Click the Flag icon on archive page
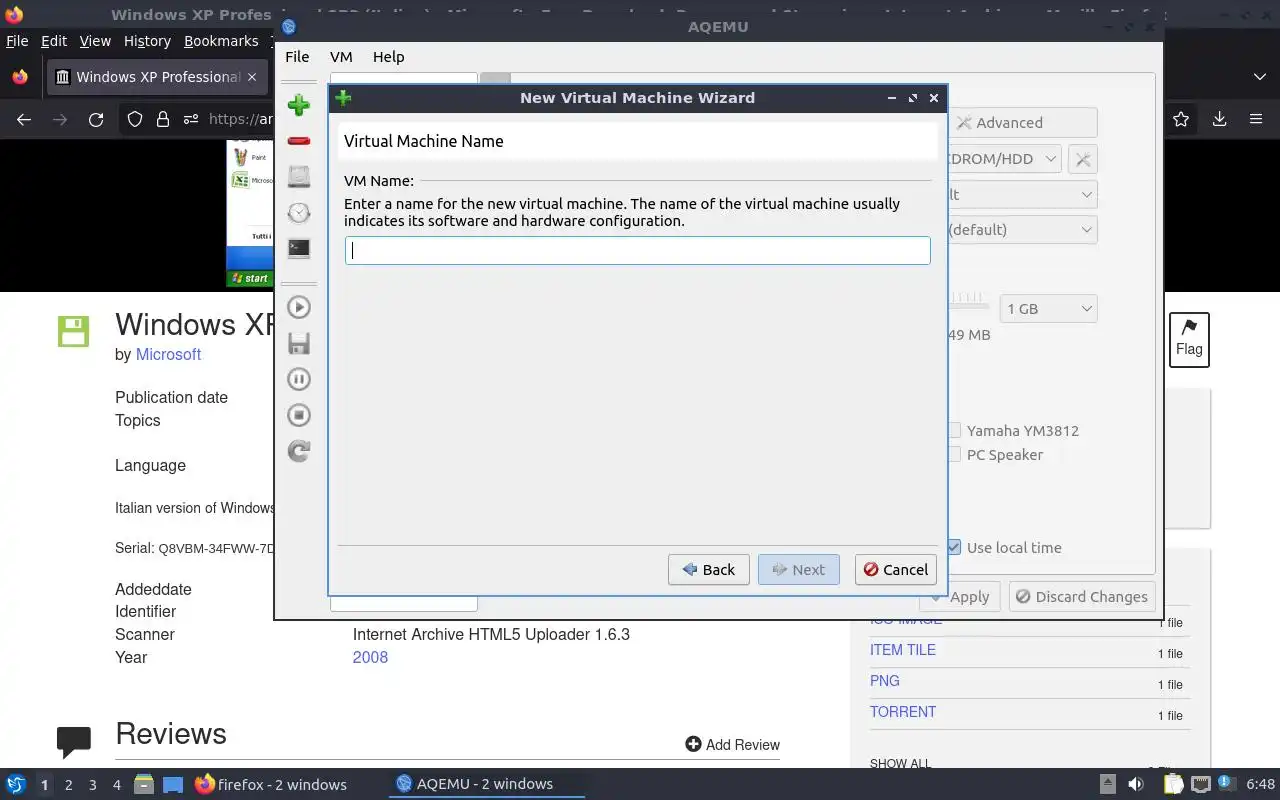 (1189, 339)
